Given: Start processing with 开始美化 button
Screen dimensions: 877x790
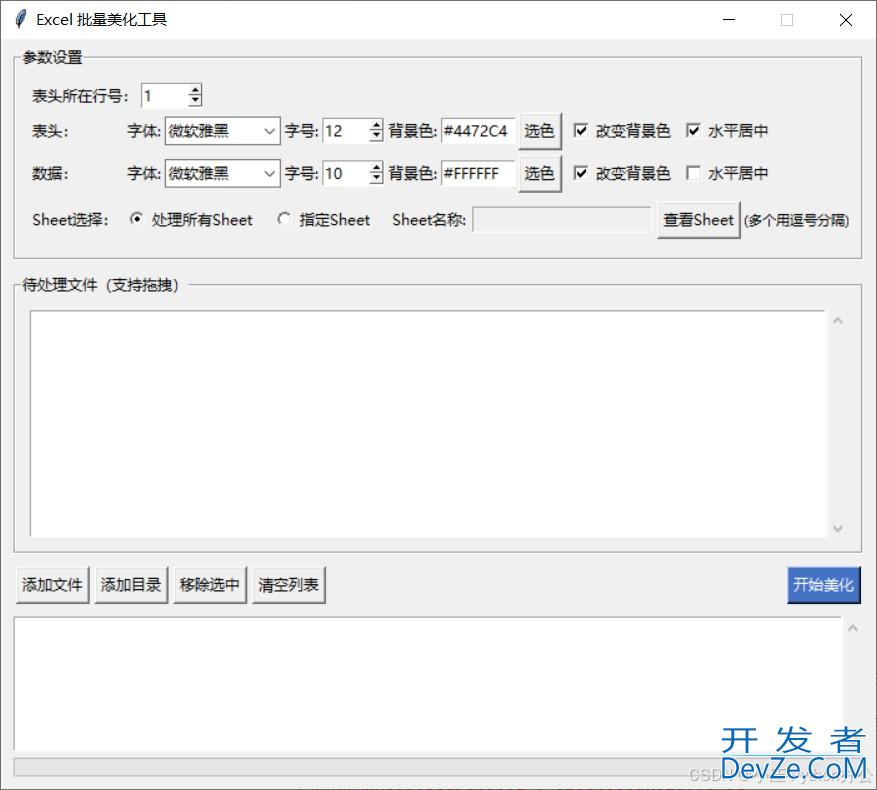Looking at the screenshot, I should point(823,585).
